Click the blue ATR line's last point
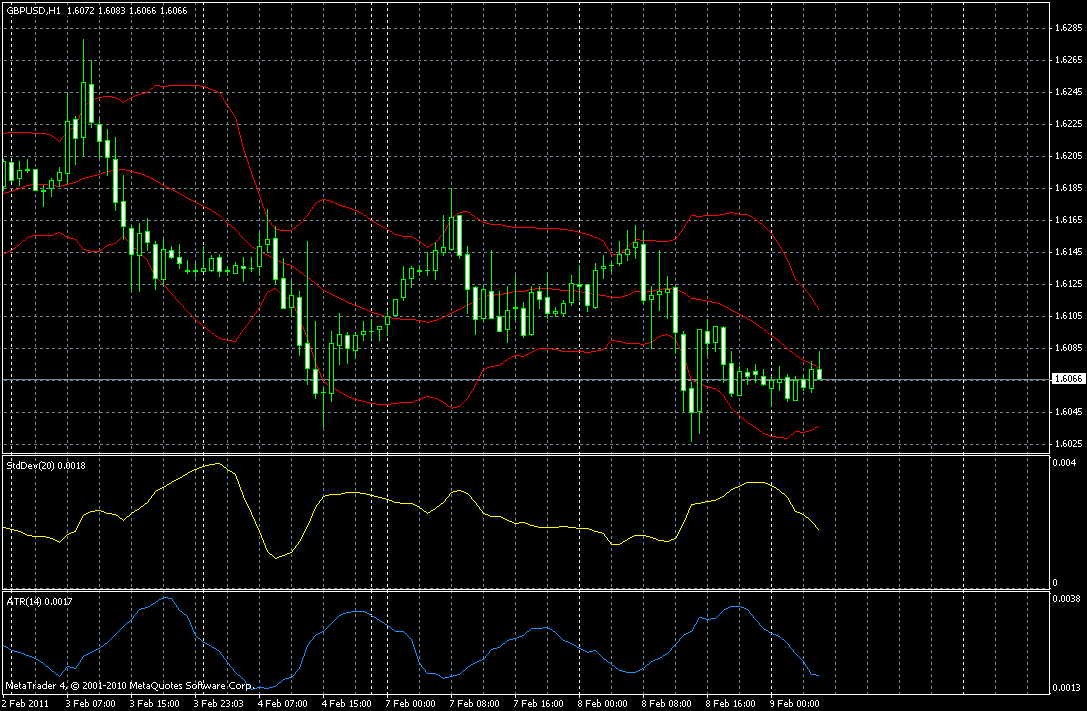Viewport: 1087px width, 711px height. tap(819, 675)
